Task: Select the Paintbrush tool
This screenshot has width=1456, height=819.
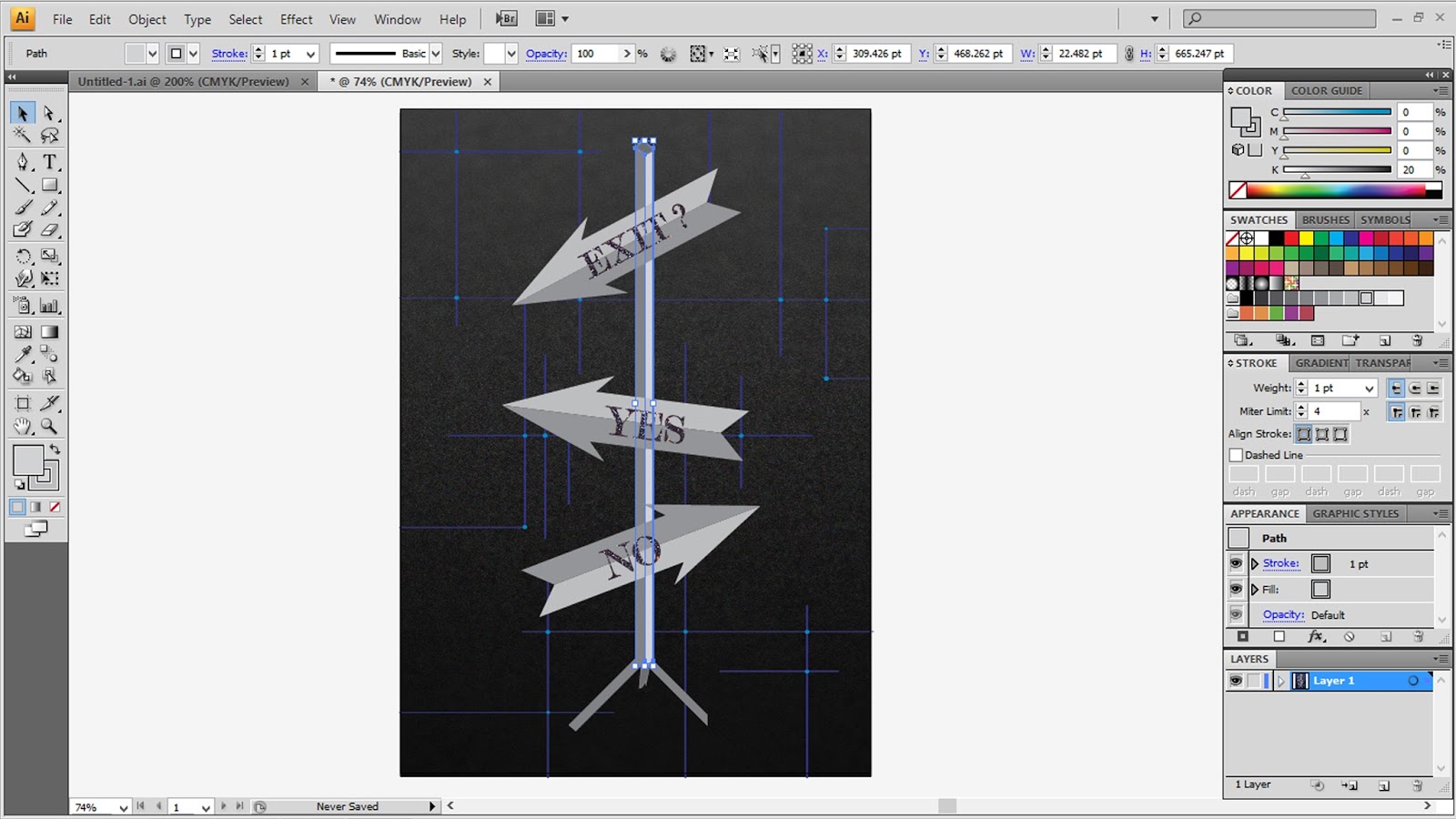Action: click(x=23, y=207)
